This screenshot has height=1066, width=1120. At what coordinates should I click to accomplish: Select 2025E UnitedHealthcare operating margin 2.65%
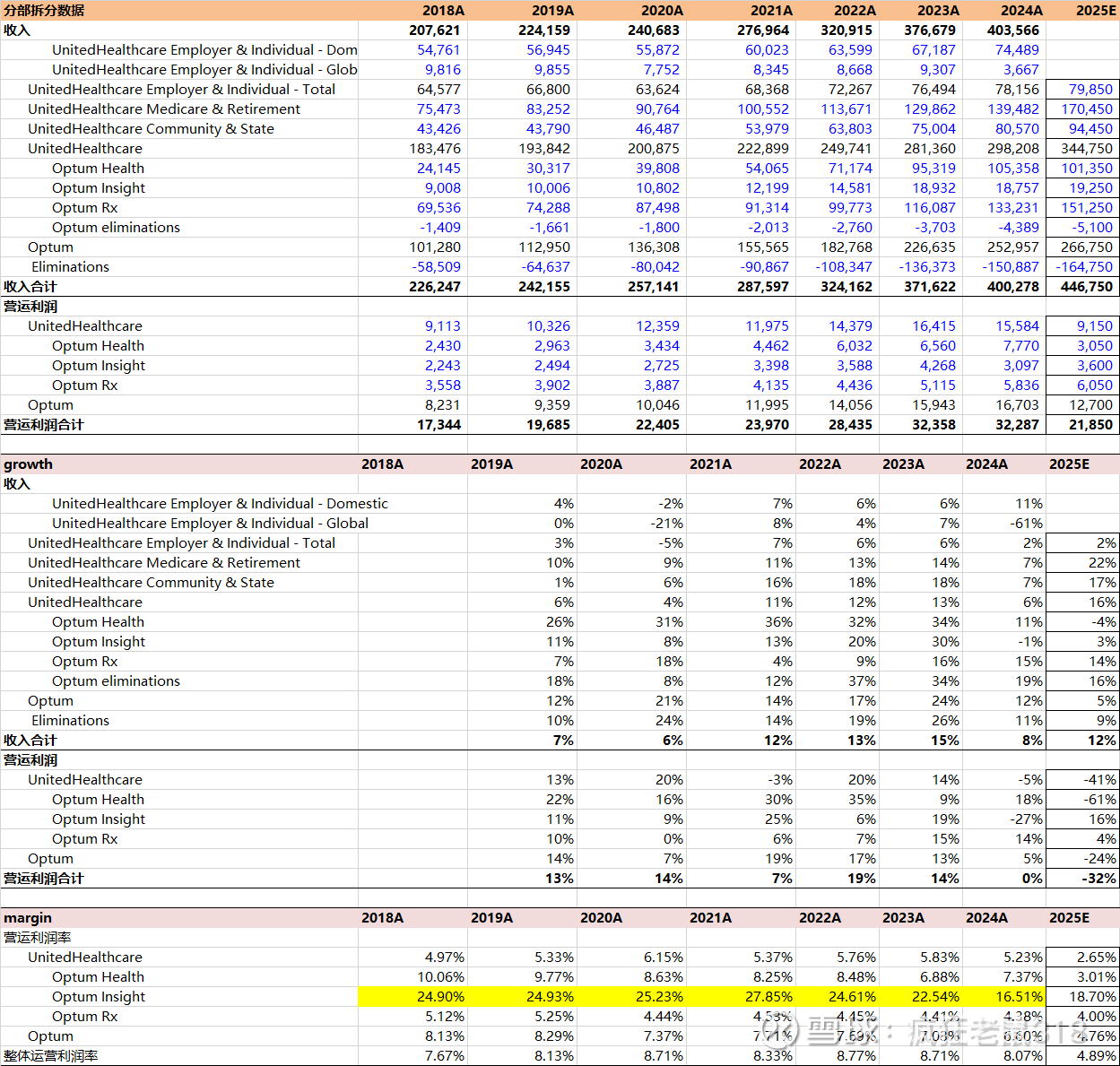(x=1096, y=958)
